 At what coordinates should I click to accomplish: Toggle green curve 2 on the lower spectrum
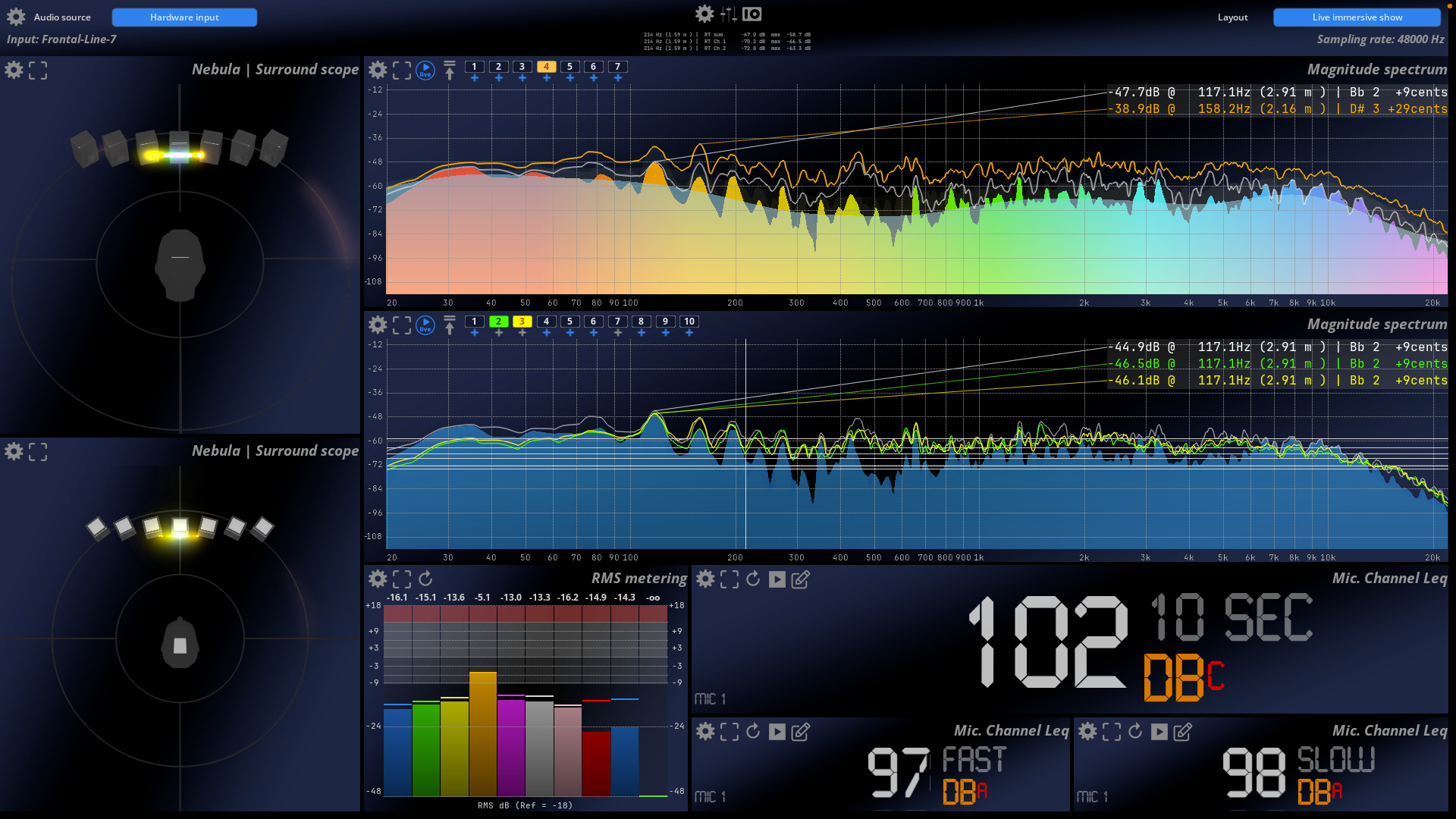pyautogui.click(x=498, y=322)
